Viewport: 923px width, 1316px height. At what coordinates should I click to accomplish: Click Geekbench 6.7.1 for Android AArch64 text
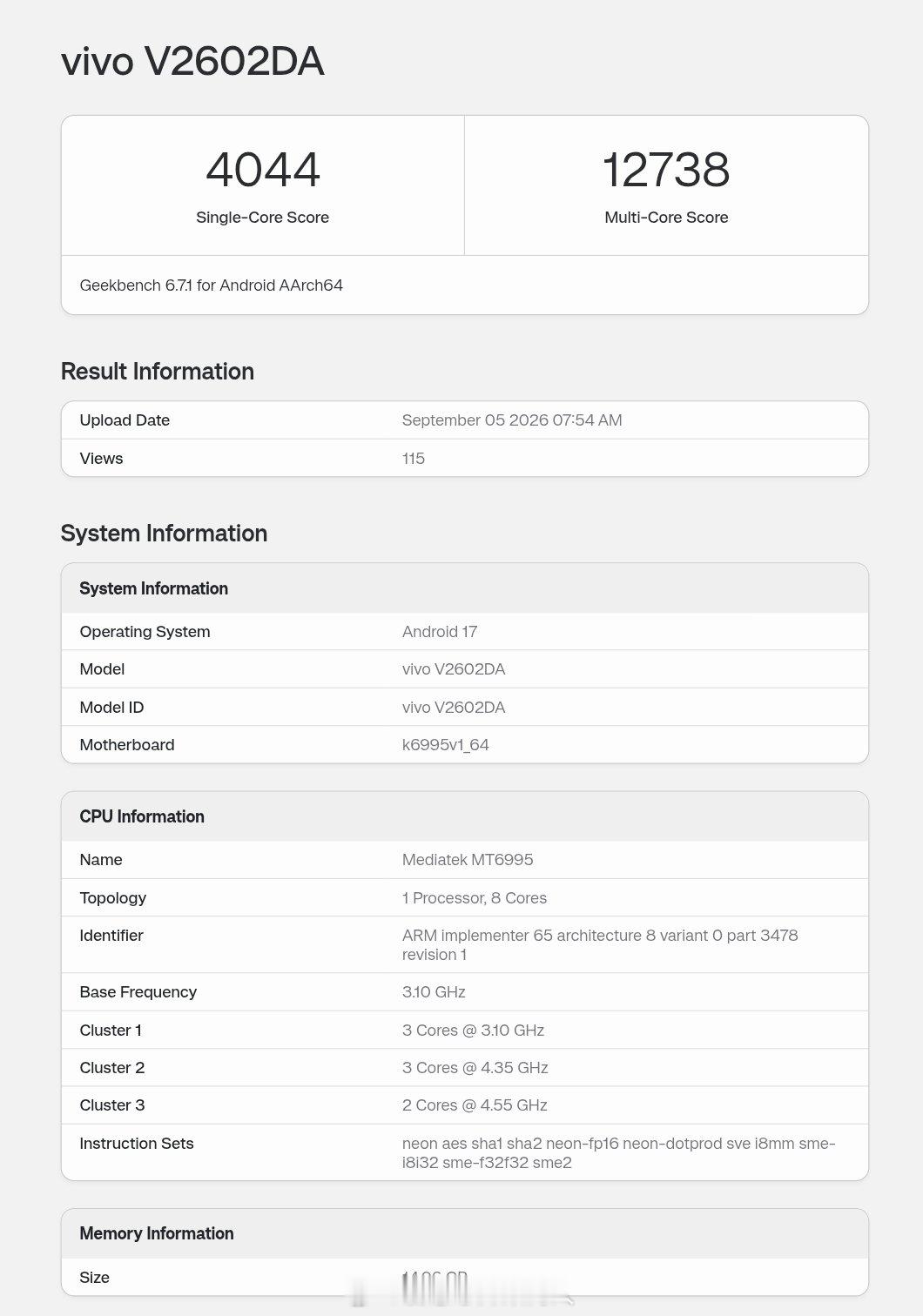[x=212, y=285]
